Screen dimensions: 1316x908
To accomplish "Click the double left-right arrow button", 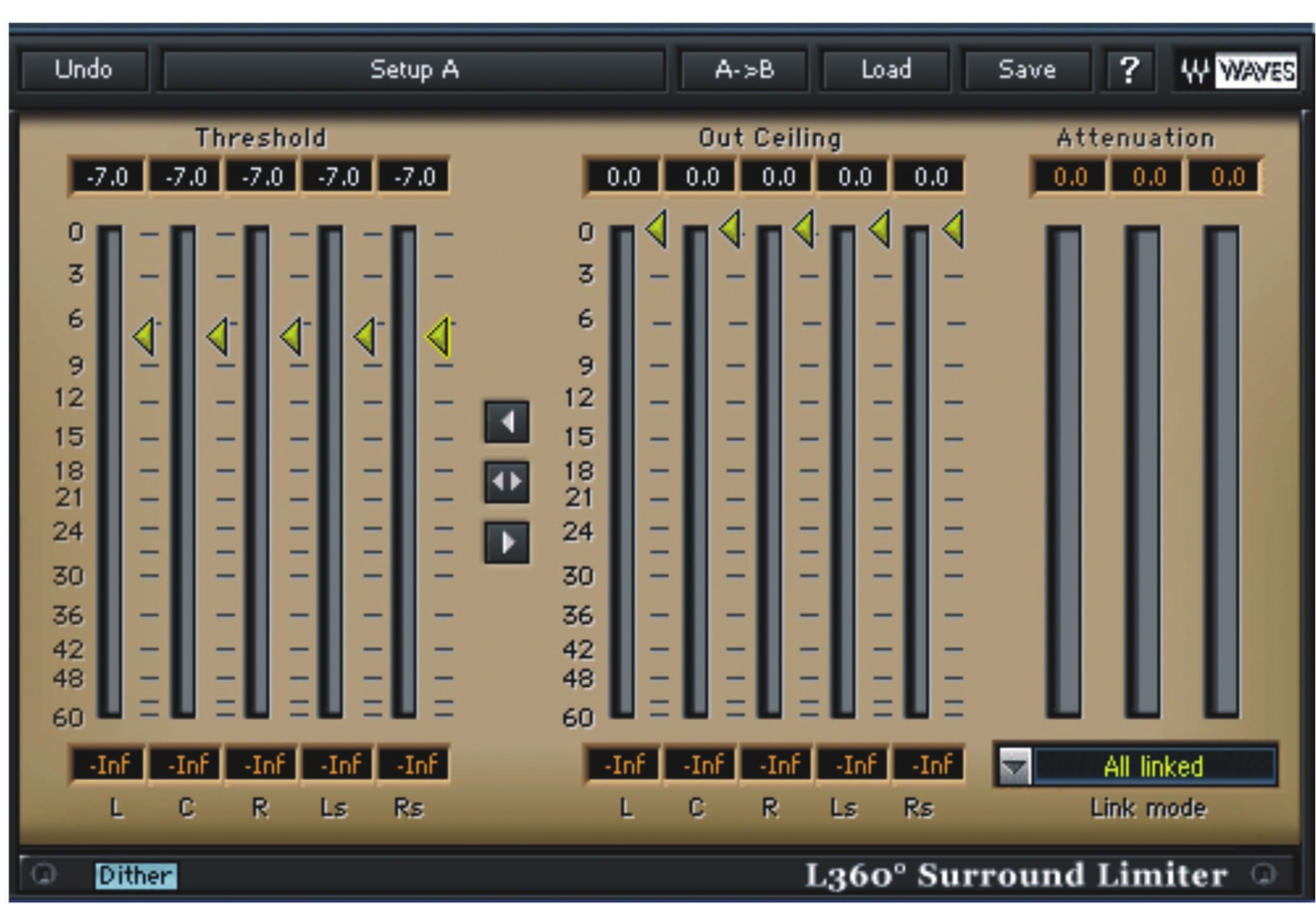I will click(x=507, y=482).
